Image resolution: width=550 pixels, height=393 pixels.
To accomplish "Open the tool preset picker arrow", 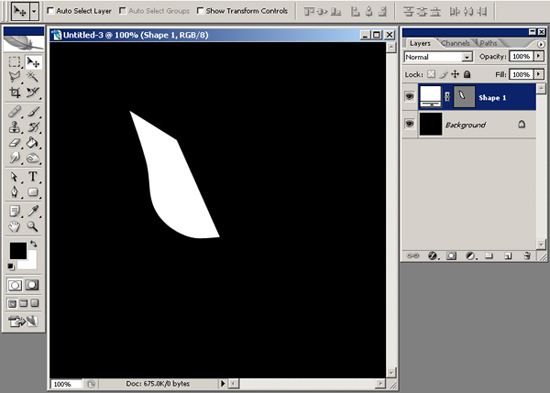I will pyautogui.click(x=34, y=11).
